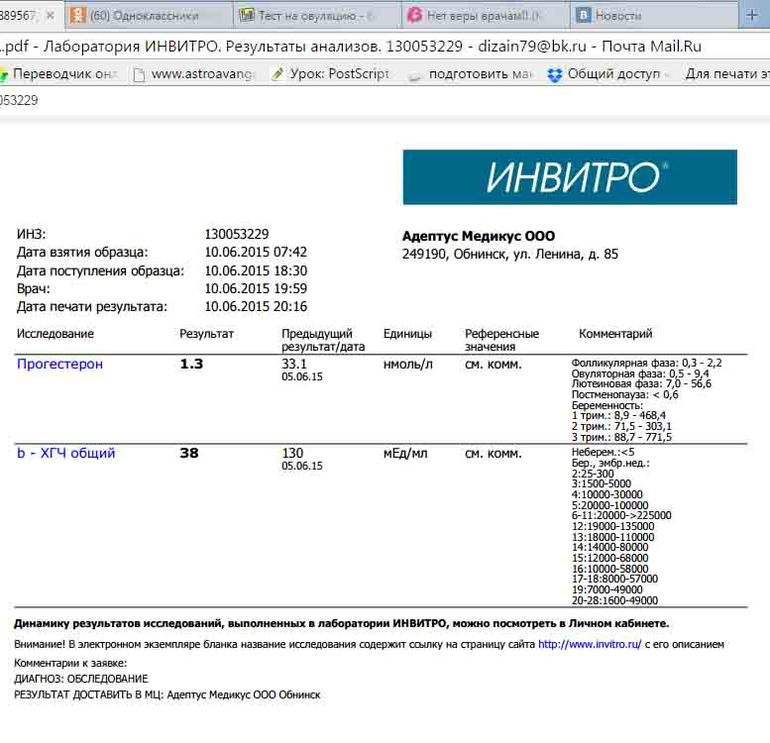Switch to the Нет веры врачам tab
The width and height of the screenshot is (770, 743).
(486, 15)
